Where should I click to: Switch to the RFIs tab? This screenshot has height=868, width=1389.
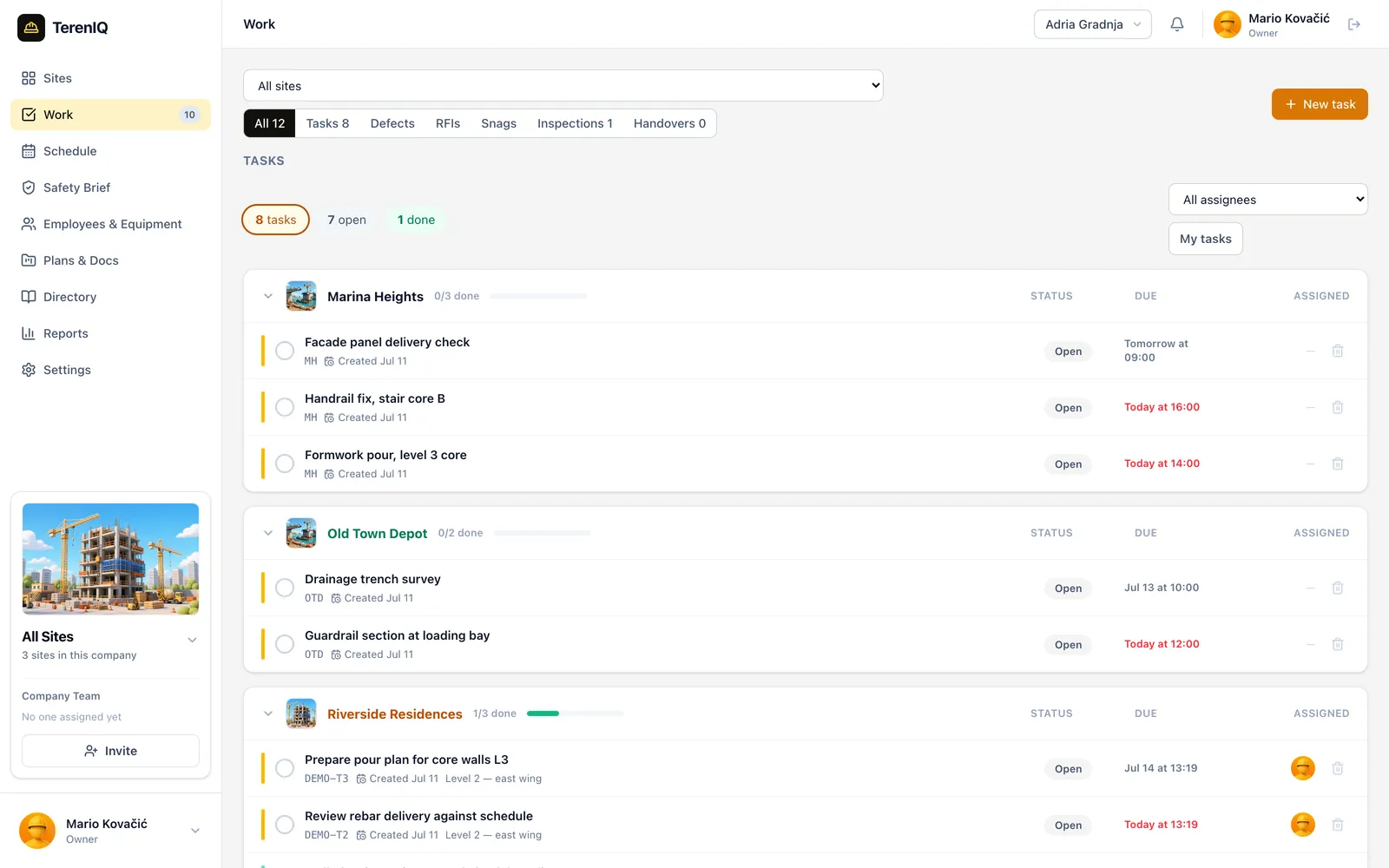pyautogui.click(x=448, y=123)
